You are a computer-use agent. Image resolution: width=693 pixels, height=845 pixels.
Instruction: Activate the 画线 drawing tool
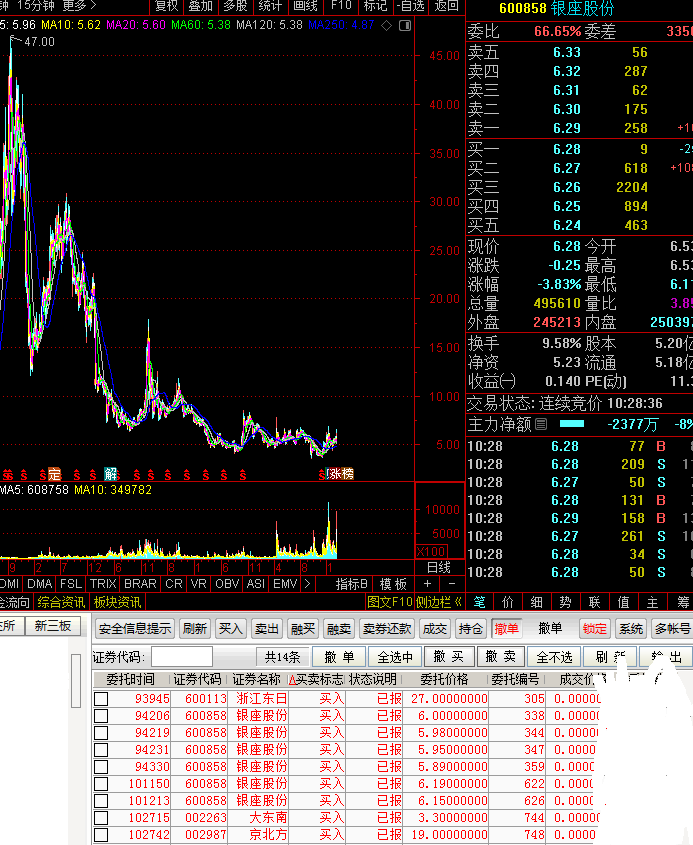pyautogui.click(x=306, y=6)
